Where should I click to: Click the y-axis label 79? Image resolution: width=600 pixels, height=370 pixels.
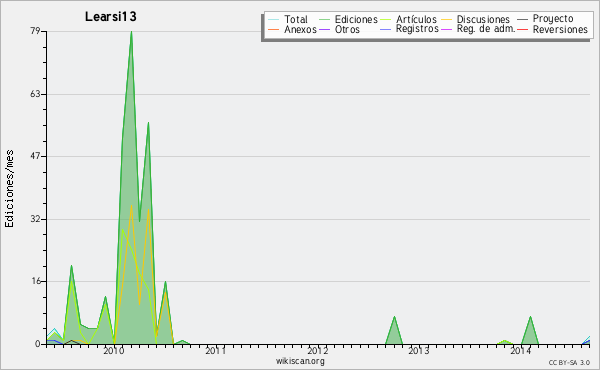coord(35,31)
